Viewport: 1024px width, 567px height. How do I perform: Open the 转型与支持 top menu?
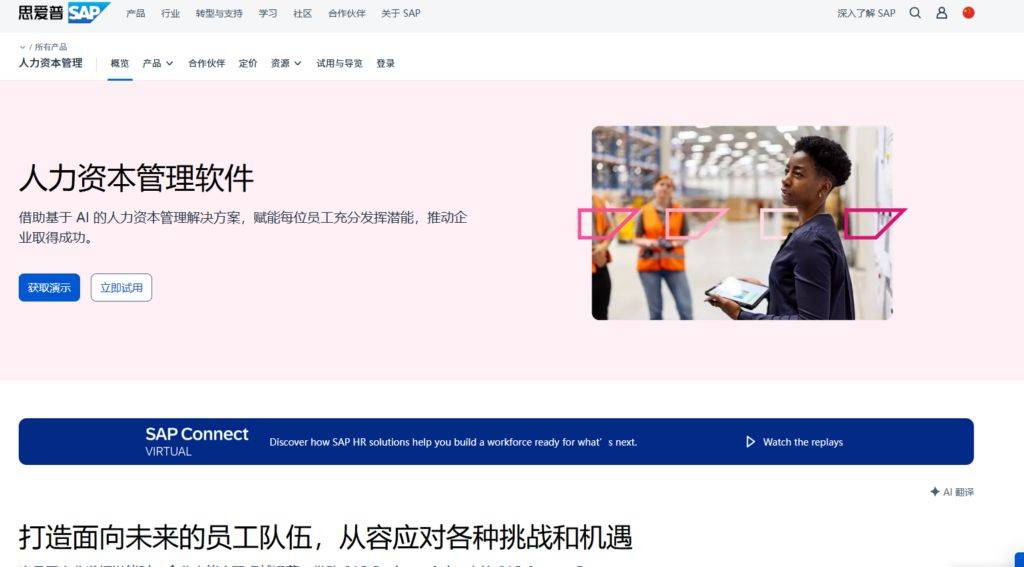click(219, 13)
